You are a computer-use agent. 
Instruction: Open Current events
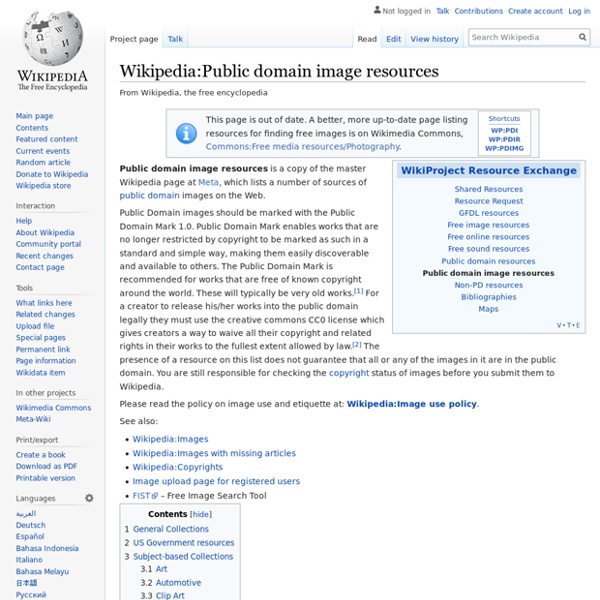click(43, 151)
